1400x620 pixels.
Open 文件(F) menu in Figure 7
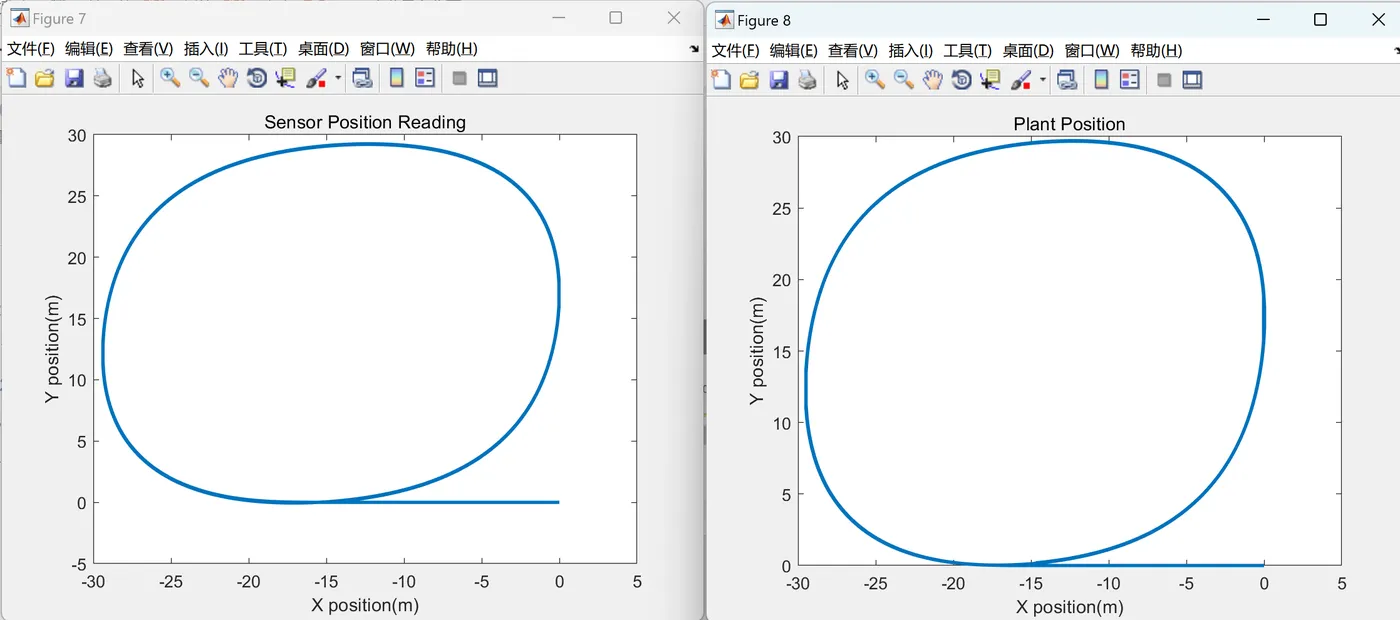[x=31, y=48]
